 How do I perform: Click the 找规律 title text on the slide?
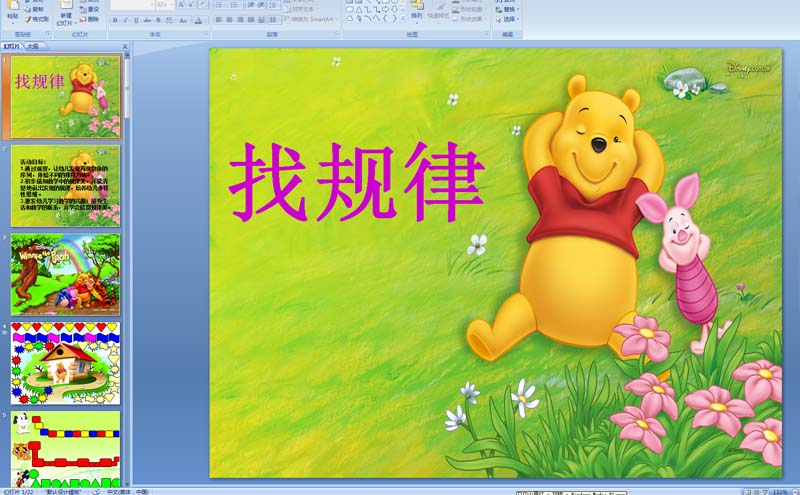(x=357, y=182)
